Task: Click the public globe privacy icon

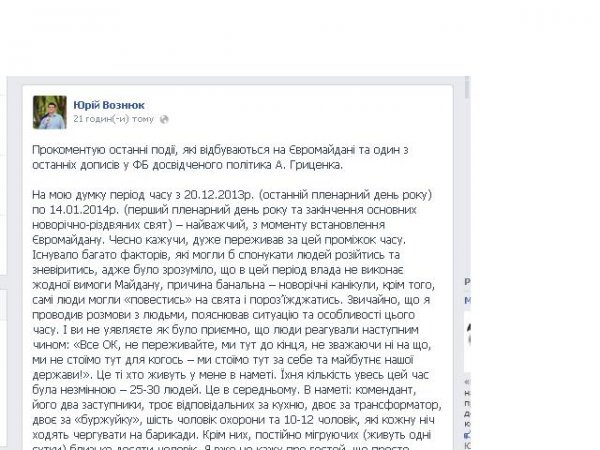Action: [163, 118]
